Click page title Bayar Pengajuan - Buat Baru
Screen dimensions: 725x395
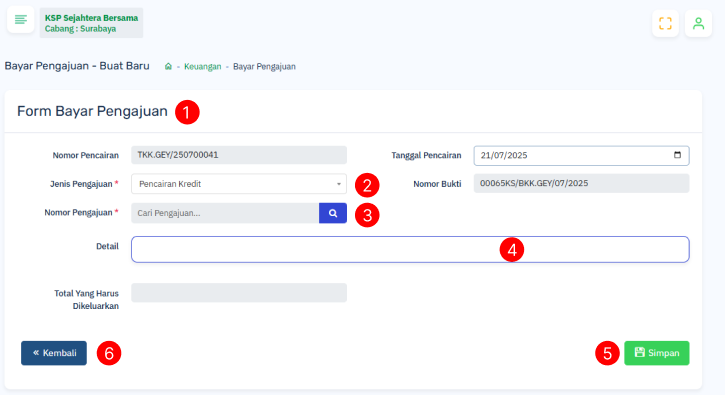point(77,66)
